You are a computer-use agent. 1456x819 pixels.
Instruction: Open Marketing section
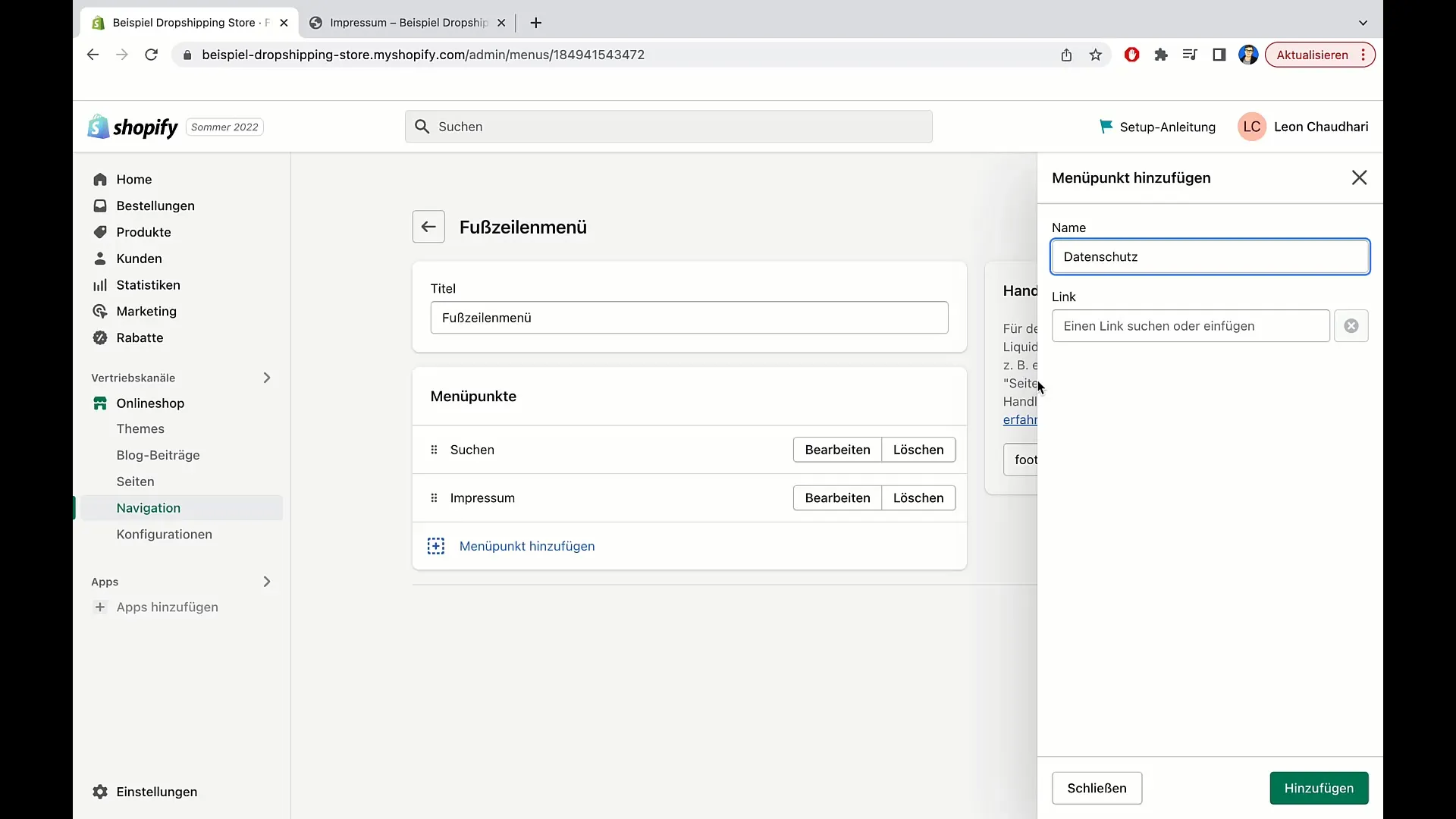pos(146,311)
